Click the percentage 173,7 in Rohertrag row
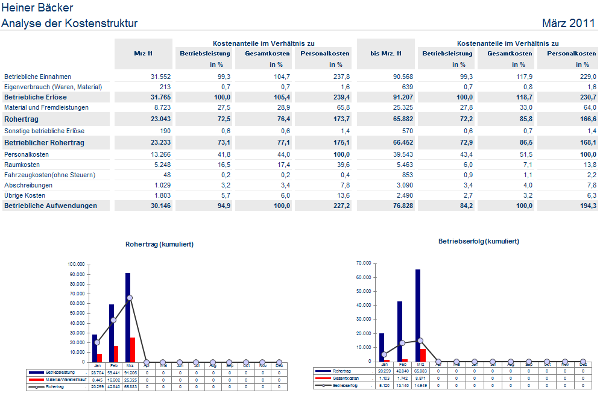The image size is (600, 393). pos(342,119)
